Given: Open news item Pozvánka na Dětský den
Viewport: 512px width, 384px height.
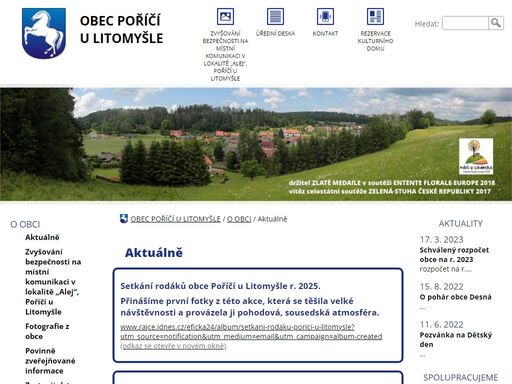Looking at the screenshot, I should pyautogui.click(x=456, y=340).
